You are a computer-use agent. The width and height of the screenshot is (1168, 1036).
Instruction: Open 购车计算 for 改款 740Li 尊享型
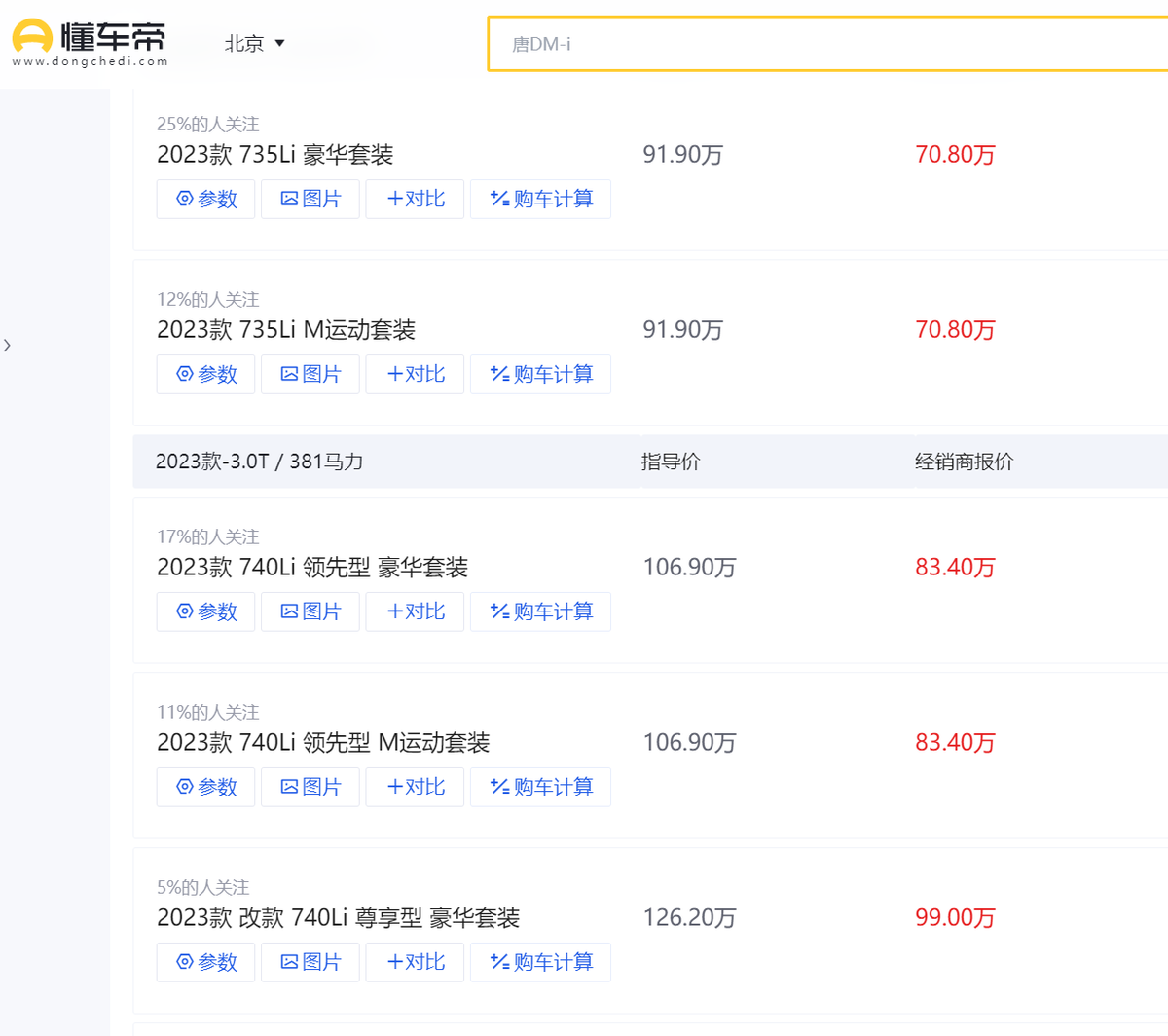[x=540, y=962]
